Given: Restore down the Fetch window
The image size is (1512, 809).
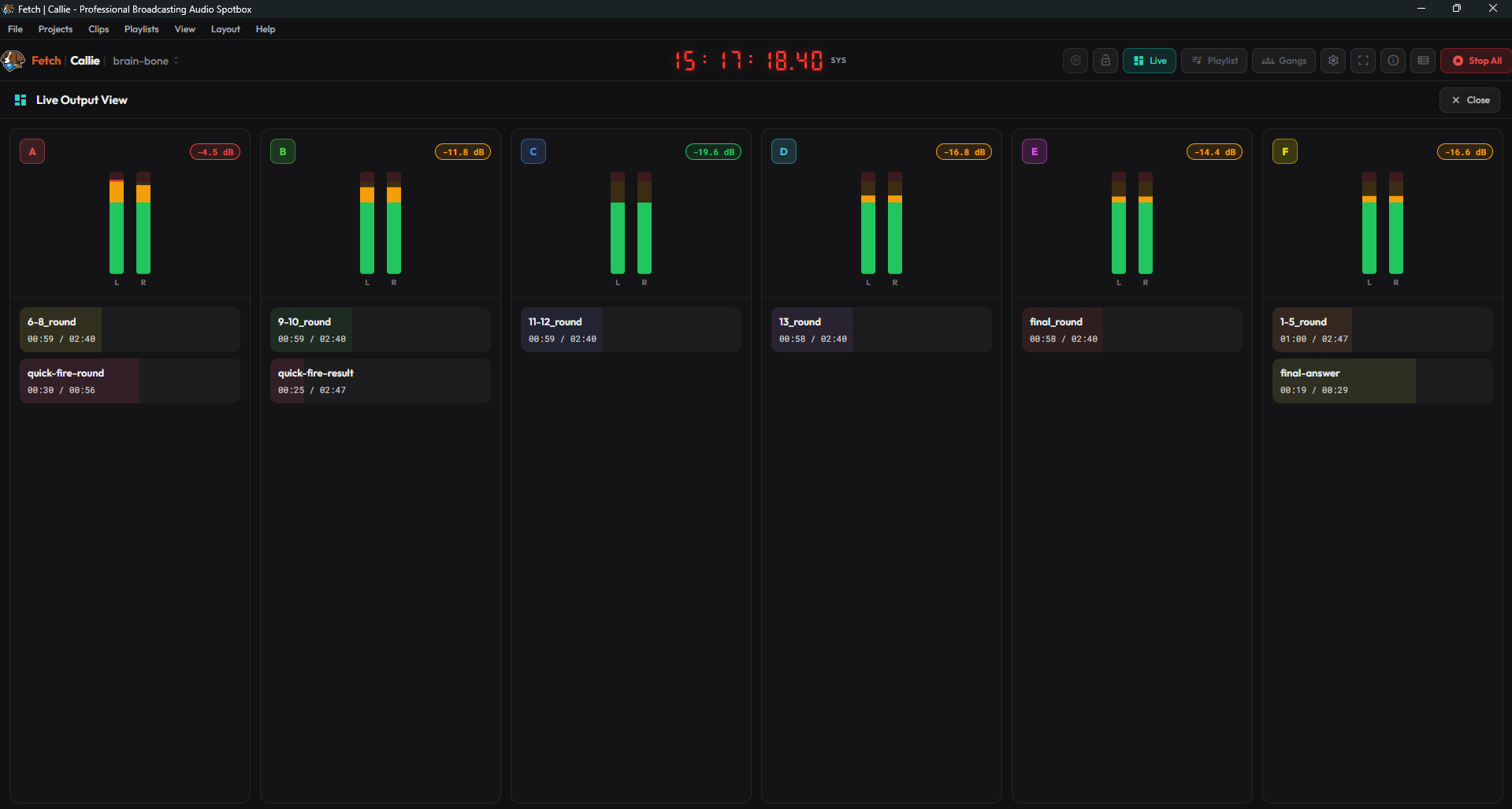Looking at the screenshot, I should point(1457,9).
